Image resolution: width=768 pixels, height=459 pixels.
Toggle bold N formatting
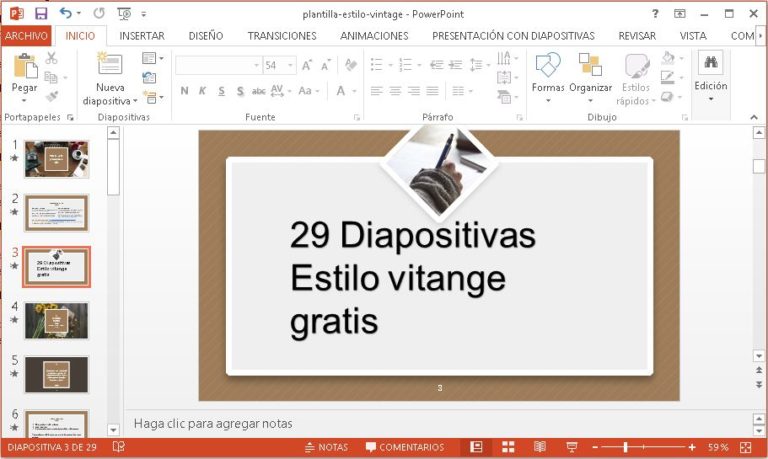pyautogui.click(x=184, y=91)
